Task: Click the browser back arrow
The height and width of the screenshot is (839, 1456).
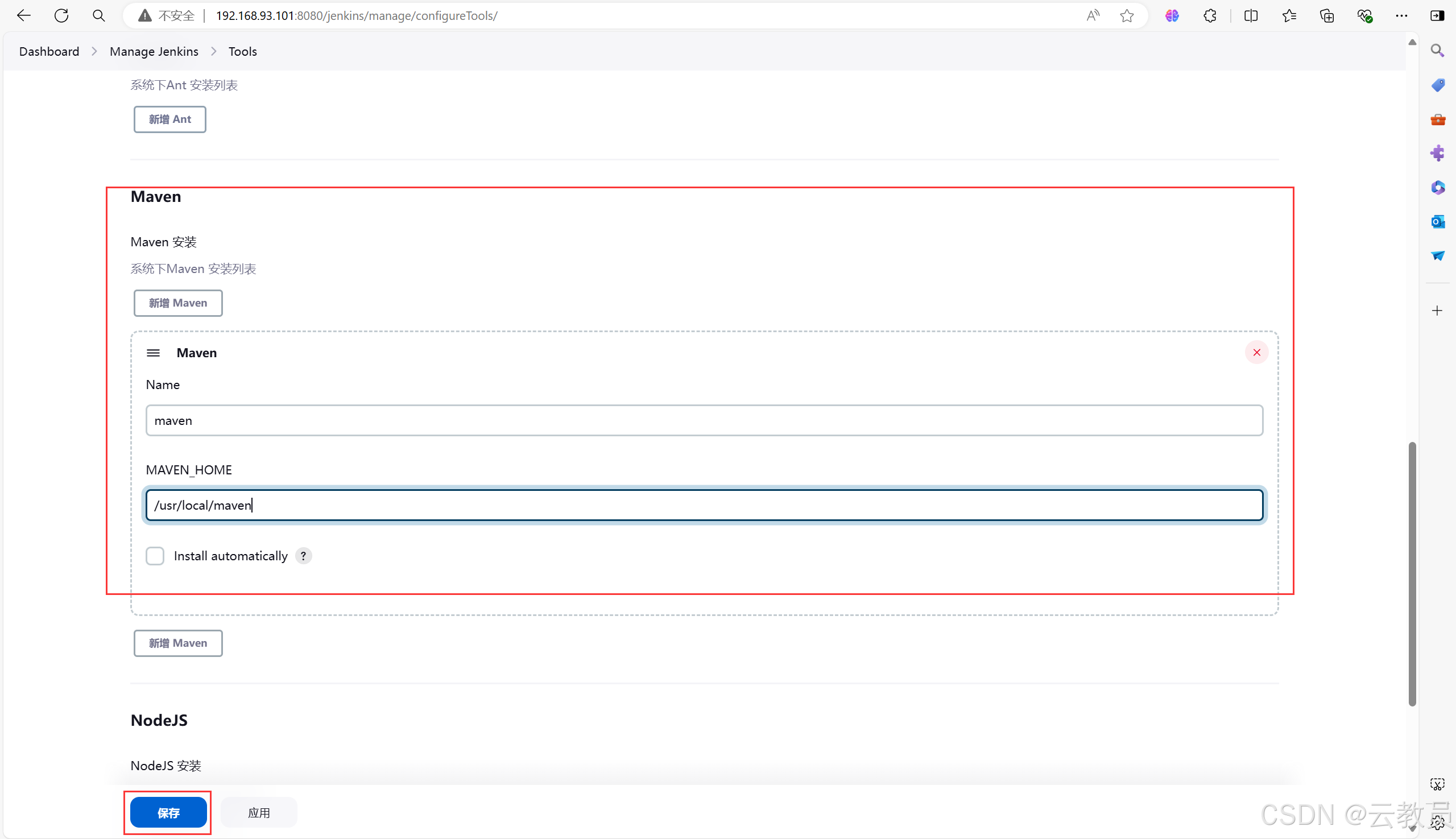Action: click(24, 15)
